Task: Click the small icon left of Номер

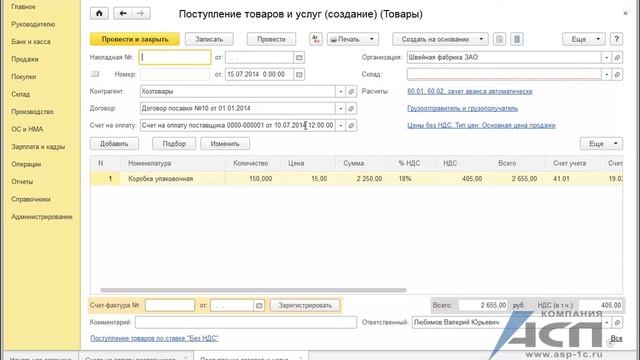Action: click(95, 74)
